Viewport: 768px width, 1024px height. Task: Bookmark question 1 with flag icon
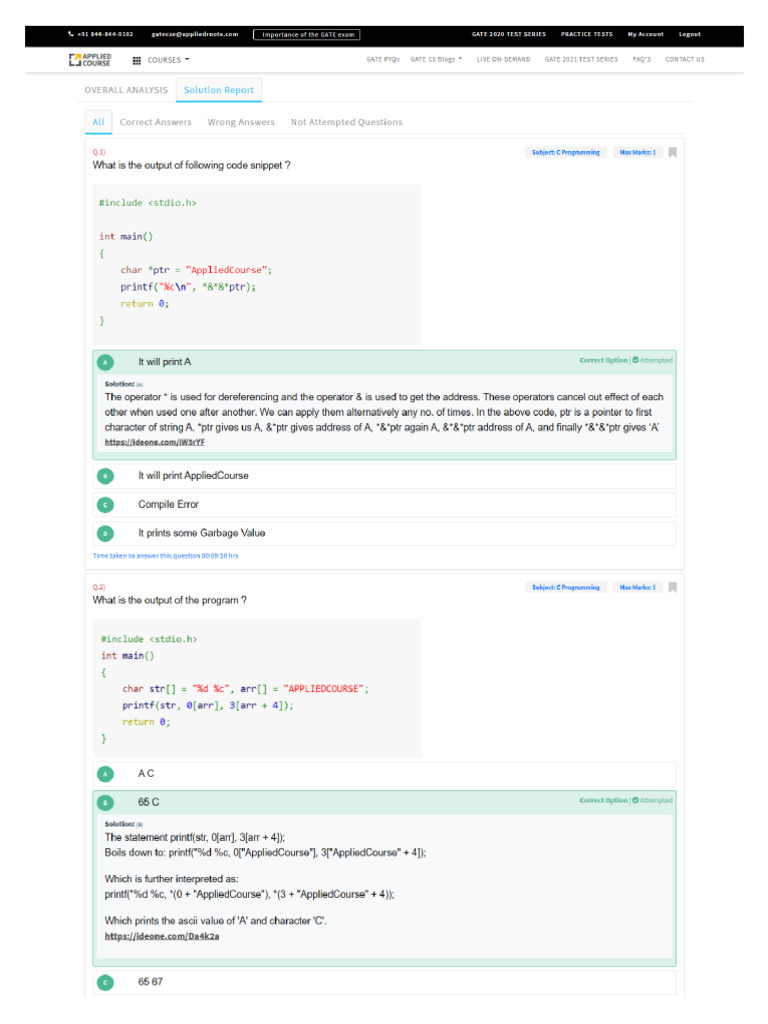pos(673,153)
